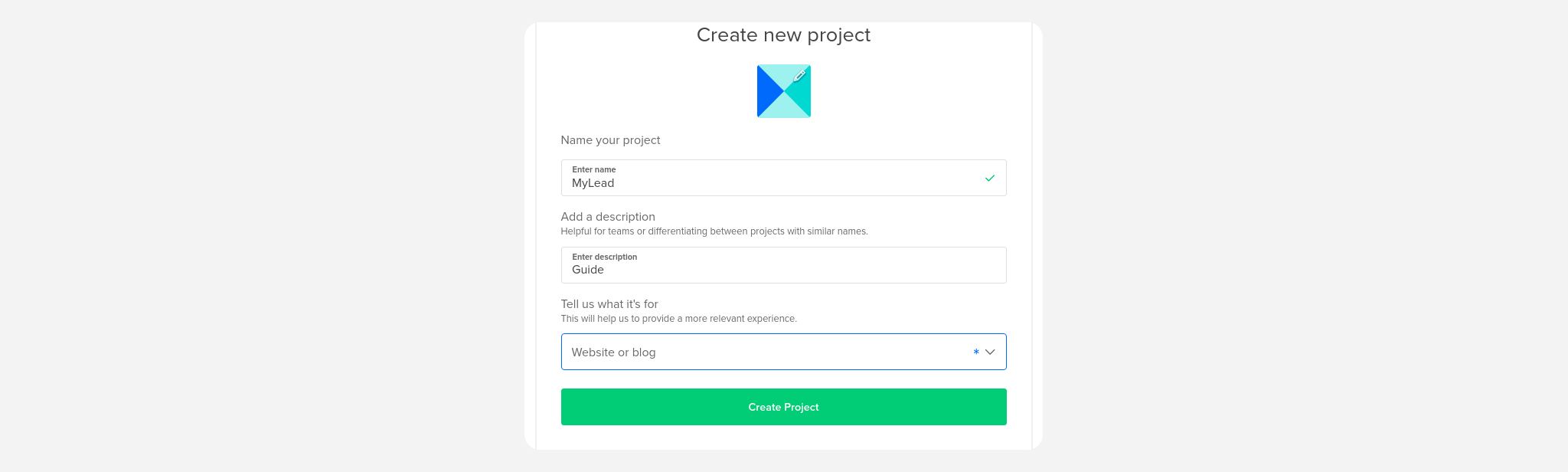Select the project logo thumbnail
Image resolution: width=1568 pixels, height=472 pixels.
[x=784, y=91]
